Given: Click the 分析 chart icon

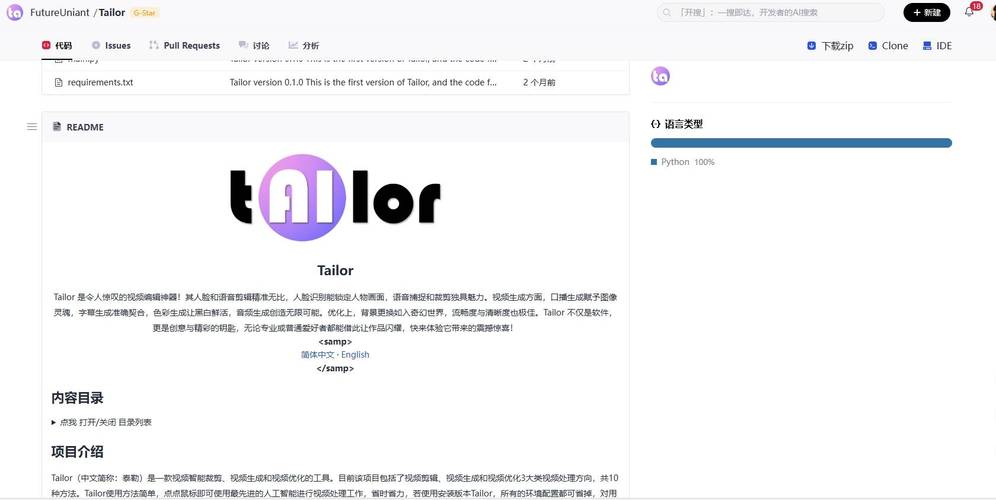Looking at the screenshot, I should [x=293, y=45].
